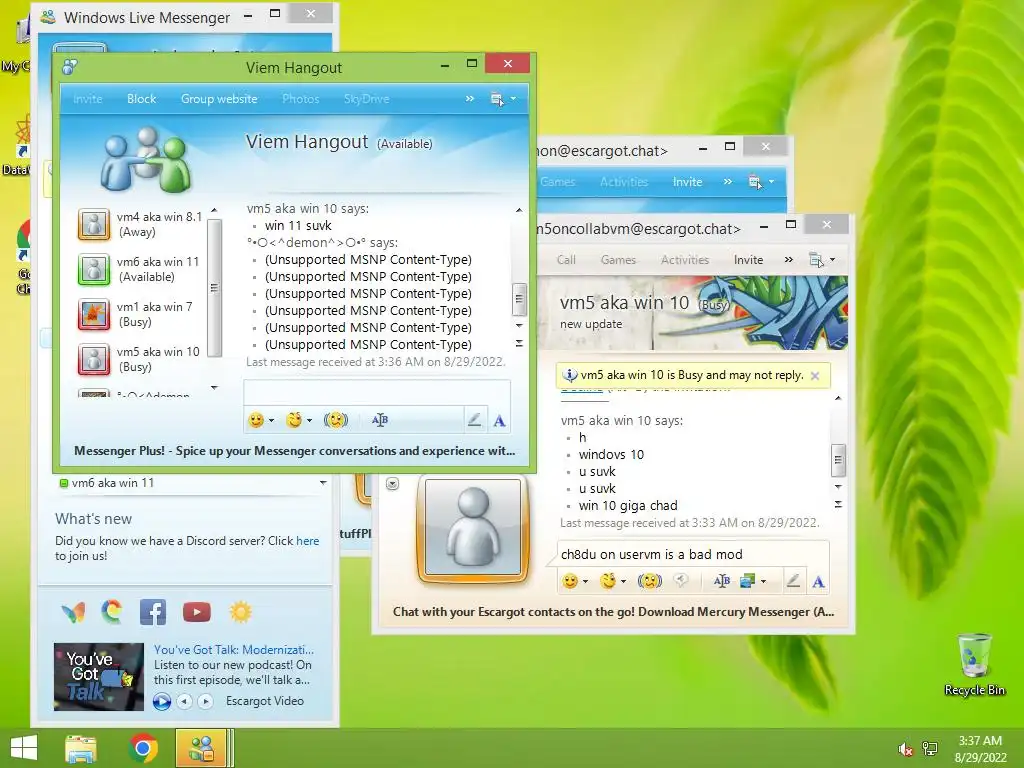
Task: Open the Recycle Bin
Action: [974, 664]
